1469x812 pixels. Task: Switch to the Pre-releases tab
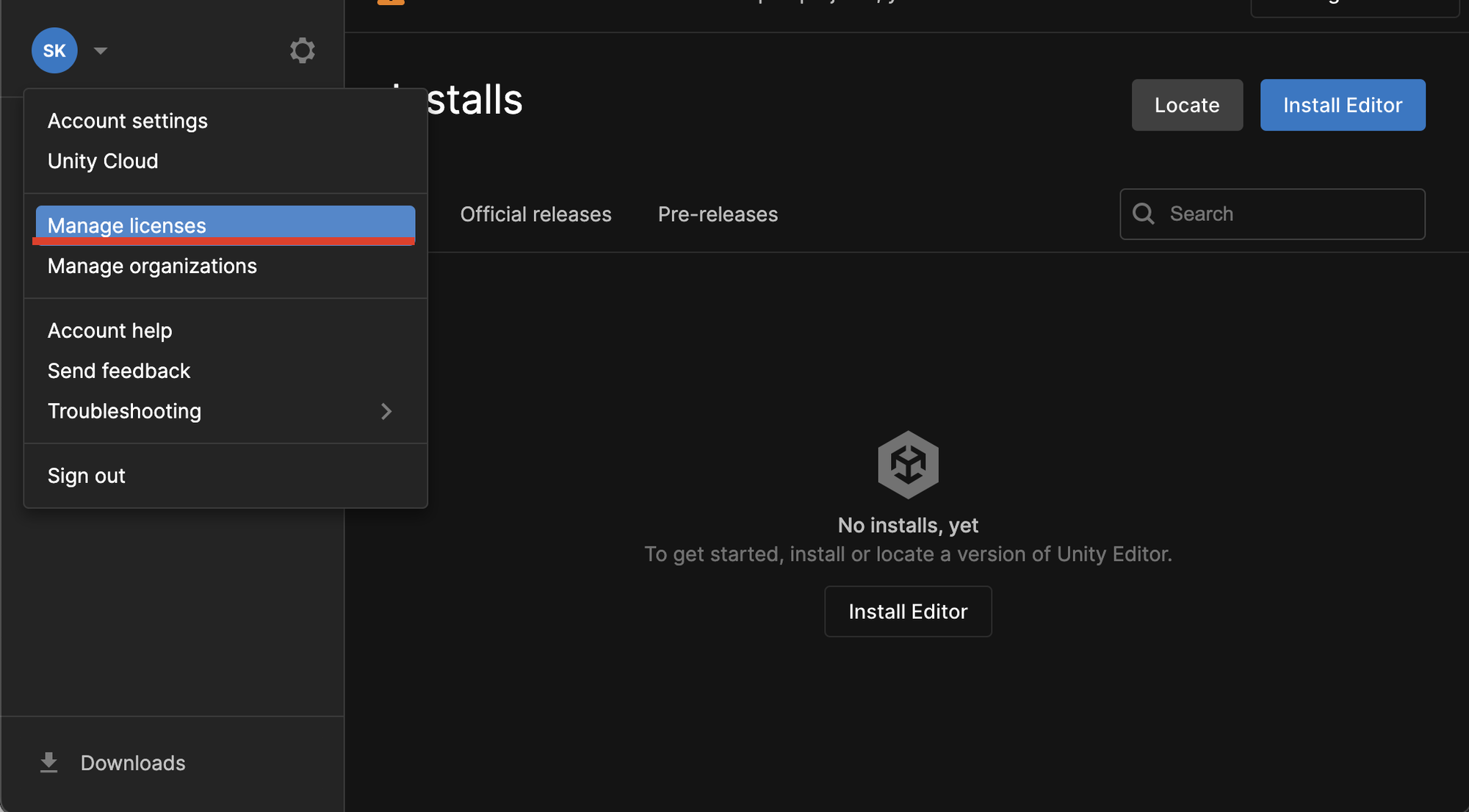point(718,214)
